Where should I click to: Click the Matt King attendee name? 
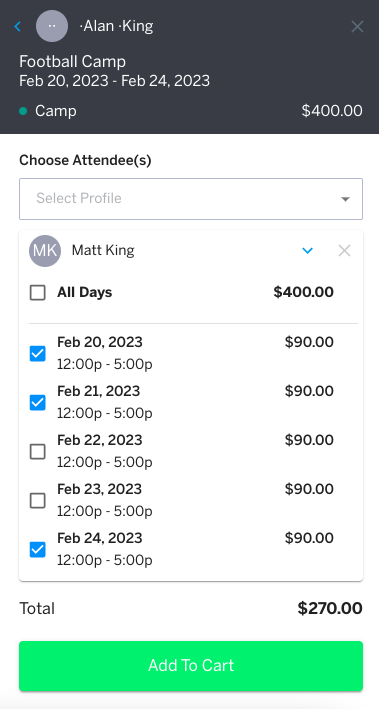point(103,251)
